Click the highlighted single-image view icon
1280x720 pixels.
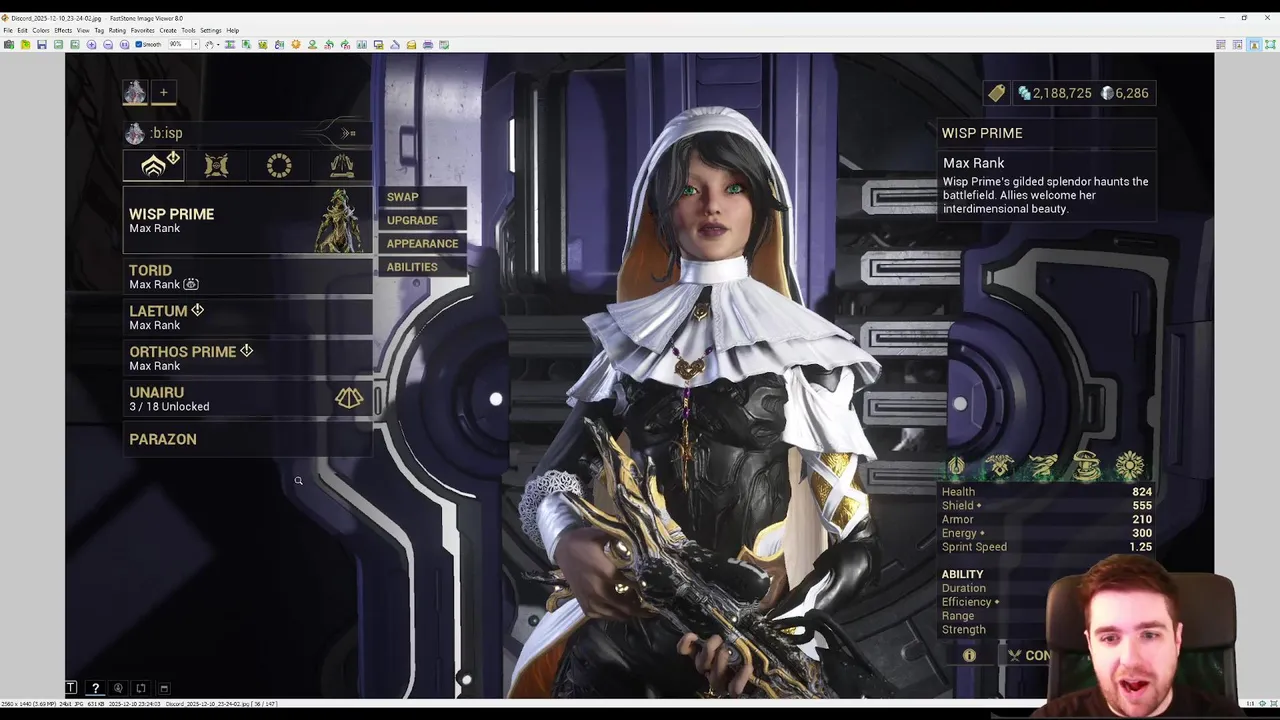coord(1254,44)
